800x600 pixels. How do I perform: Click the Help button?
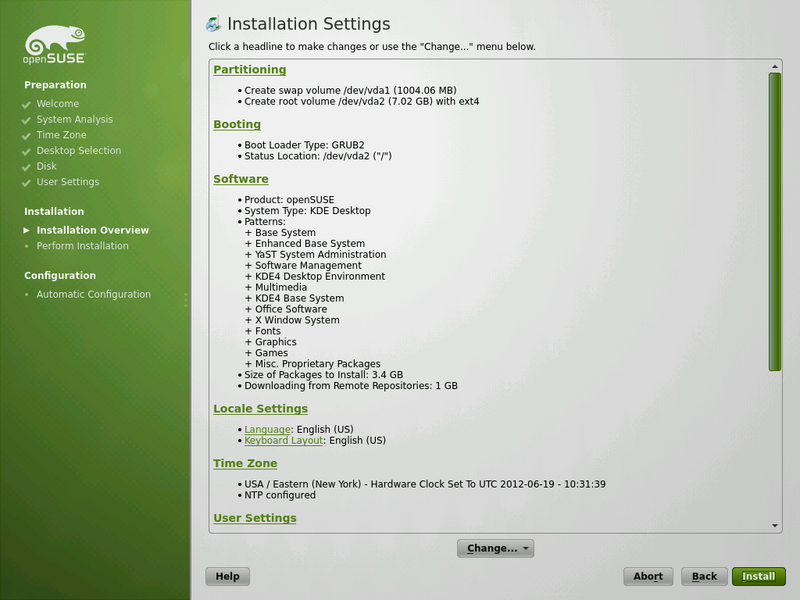point(228,576)
